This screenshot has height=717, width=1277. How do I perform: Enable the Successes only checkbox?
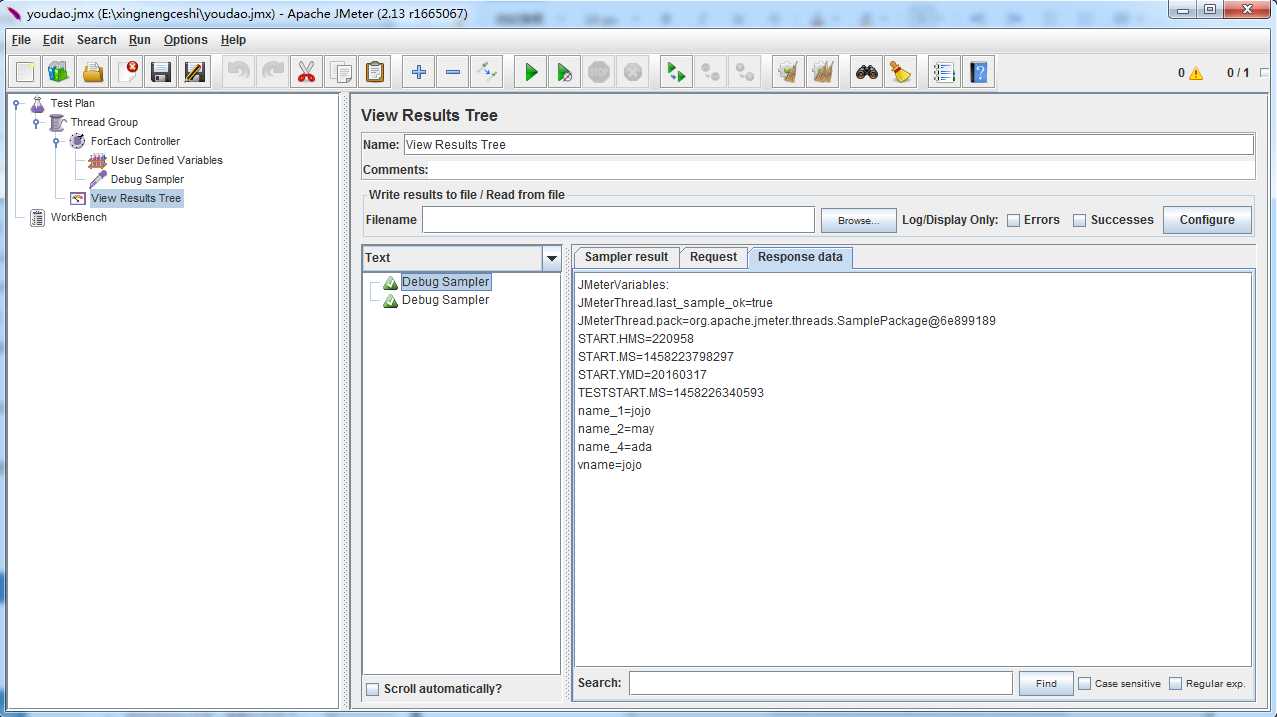click(x=1079, y=220)
